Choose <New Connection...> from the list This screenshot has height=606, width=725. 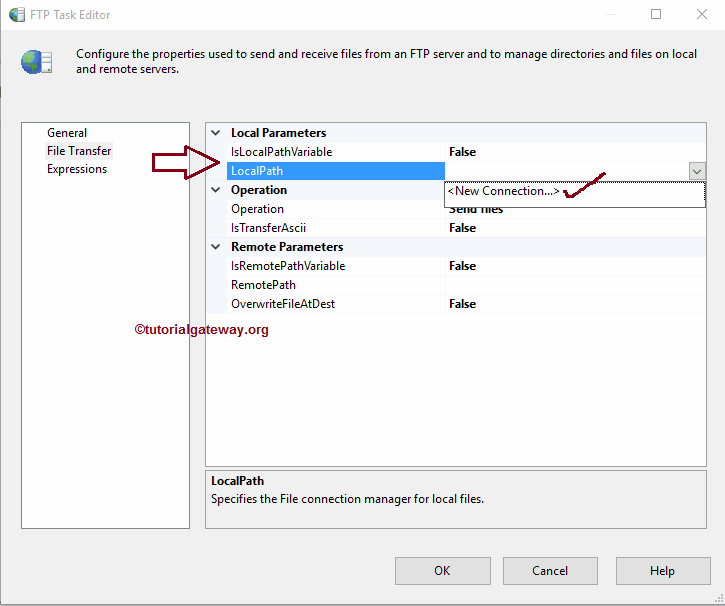(x=504, y=191)
